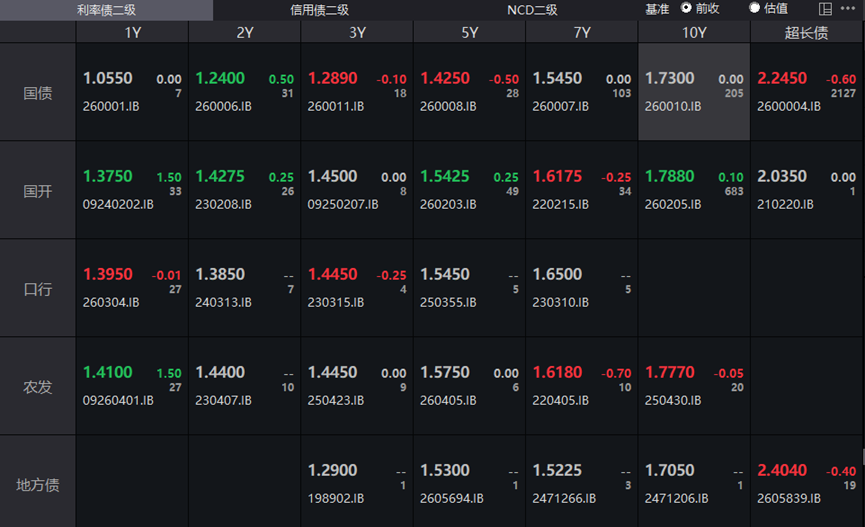Screen dimensions: 865x527
Task: Open the panel layout icon
Action: 825,9
